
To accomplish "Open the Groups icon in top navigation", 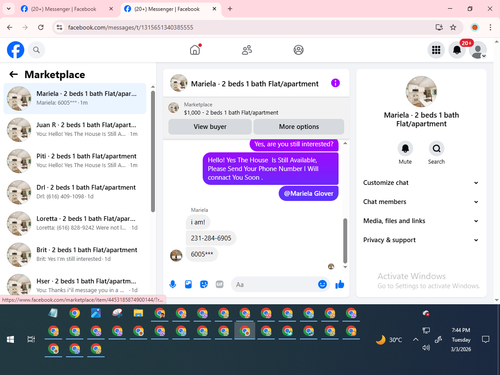I will pyautogui.click(x=298, y=50).
